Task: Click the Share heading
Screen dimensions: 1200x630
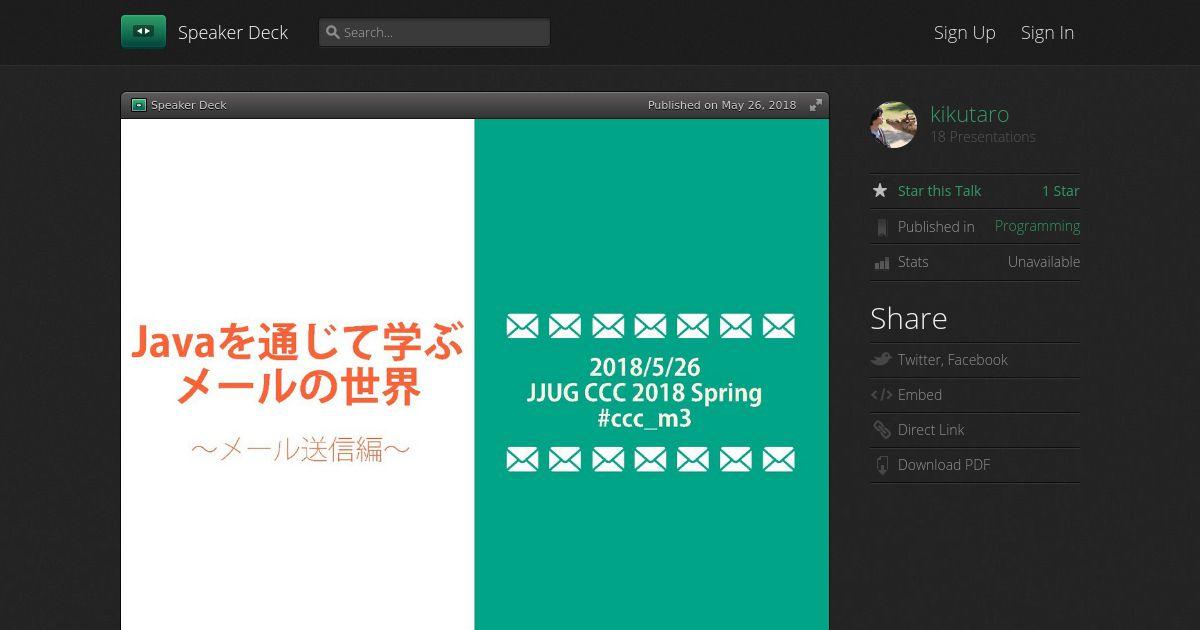Action: point(908,318)
